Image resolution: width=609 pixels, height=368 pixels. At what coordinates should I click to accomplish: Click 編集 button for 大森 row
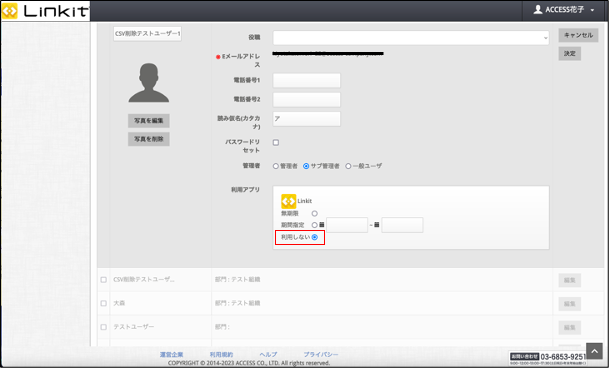tap(570, 304)
